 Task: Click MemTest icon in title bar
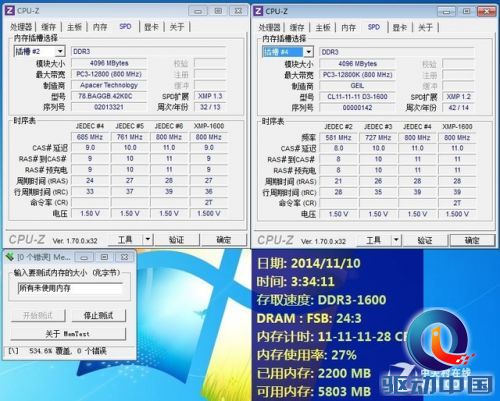(10, 257)
